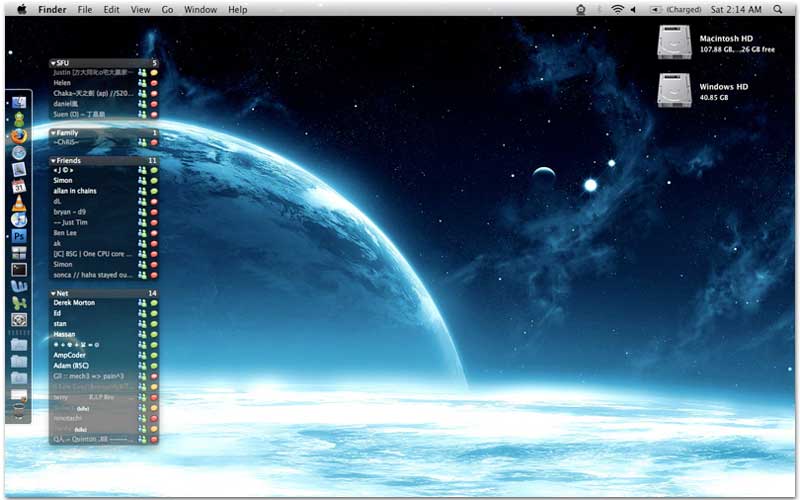
Task: Launch Safari compass icon in dock
Action: click(19, 153)
